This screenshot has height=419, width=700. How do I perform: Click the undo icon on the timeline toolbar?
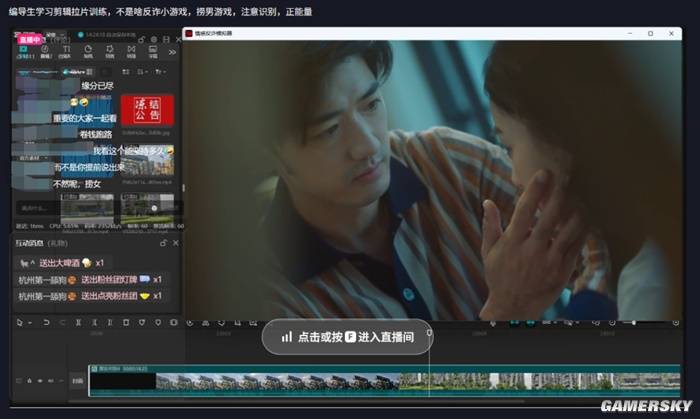tap(46, 322)
